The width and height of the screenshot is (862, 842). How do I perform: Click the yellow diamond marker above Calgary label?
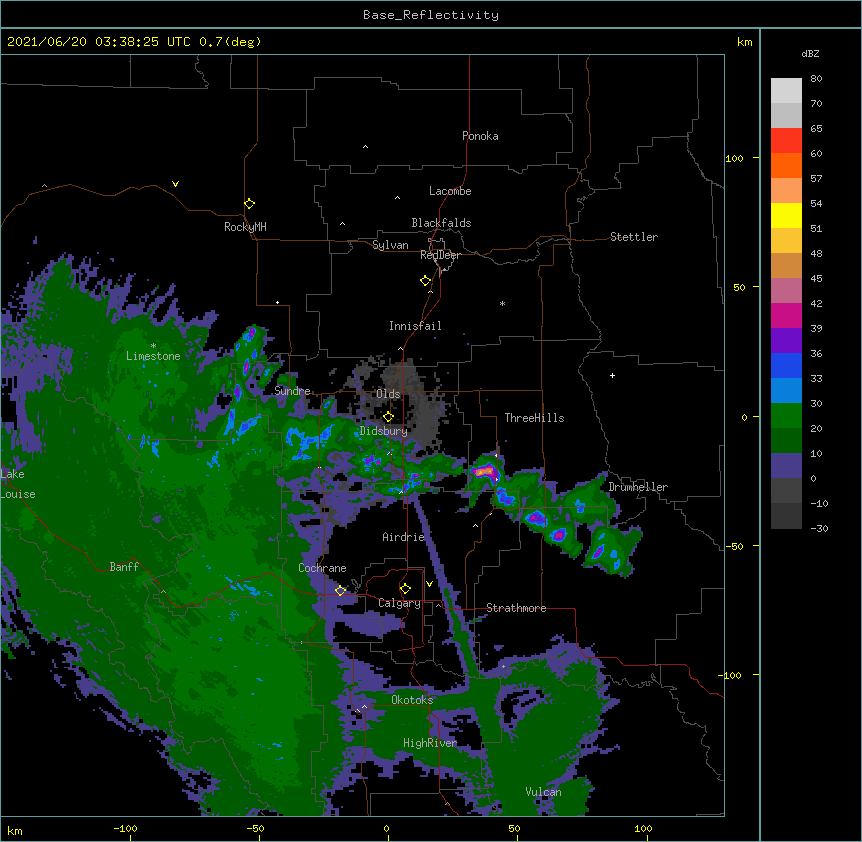coord(405,589)
